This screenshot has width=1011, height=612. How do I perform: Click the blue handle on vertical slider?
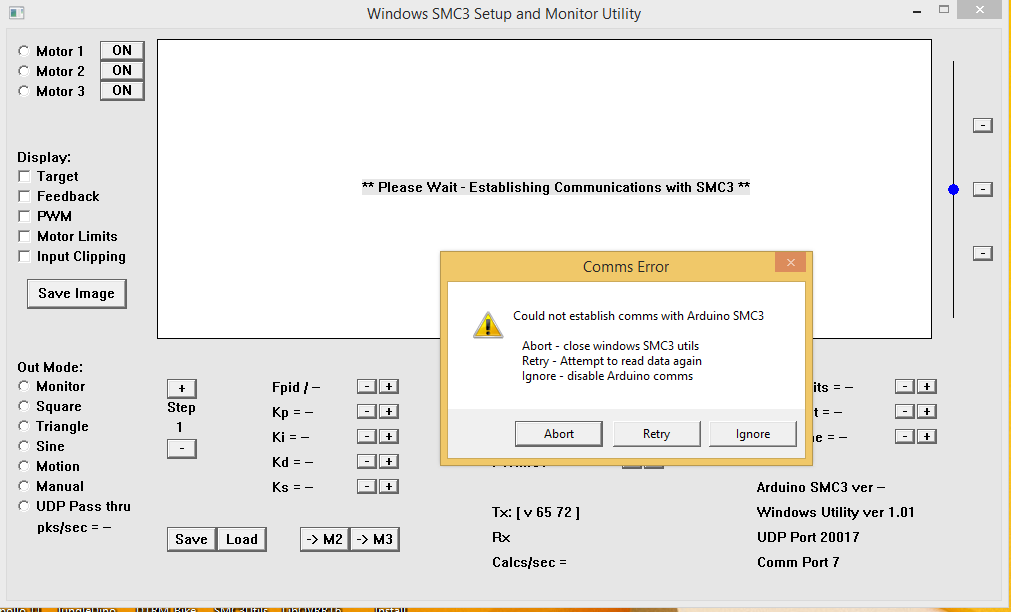(954, 189)
